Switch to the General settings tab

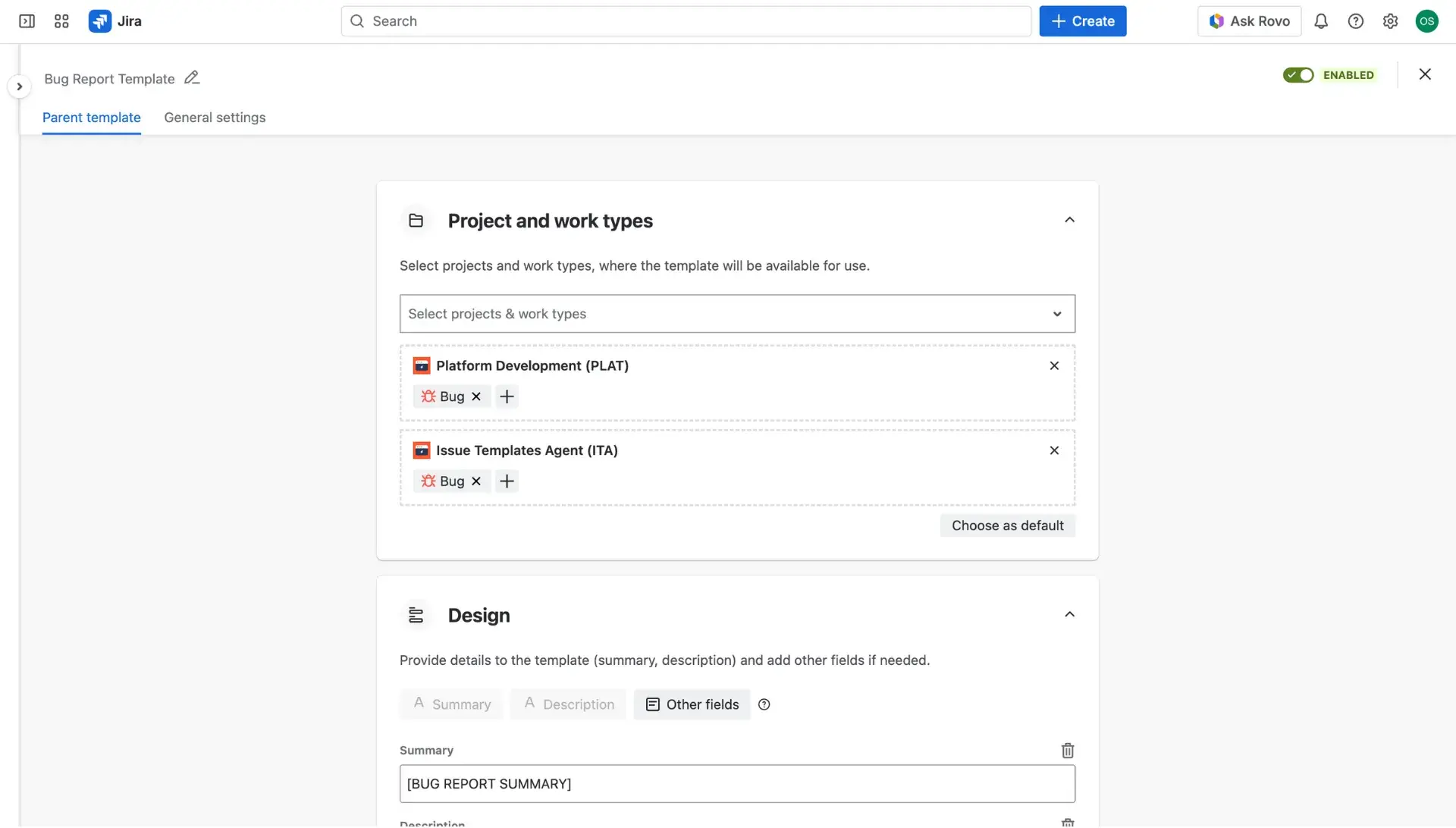point(215,118)
